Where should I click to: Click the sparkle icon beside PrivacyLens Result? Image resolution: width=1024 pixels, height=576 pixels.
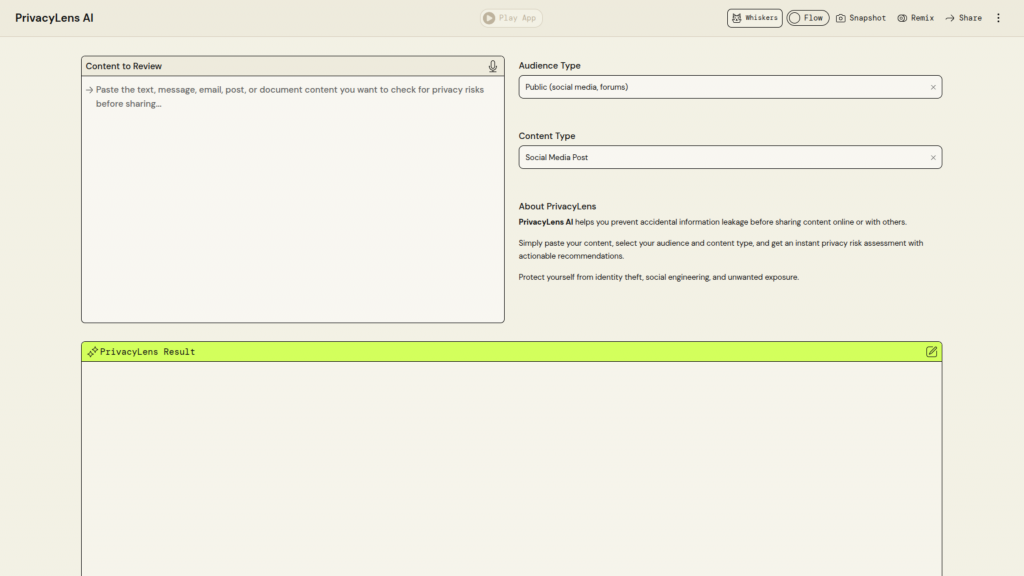point(92,352)
